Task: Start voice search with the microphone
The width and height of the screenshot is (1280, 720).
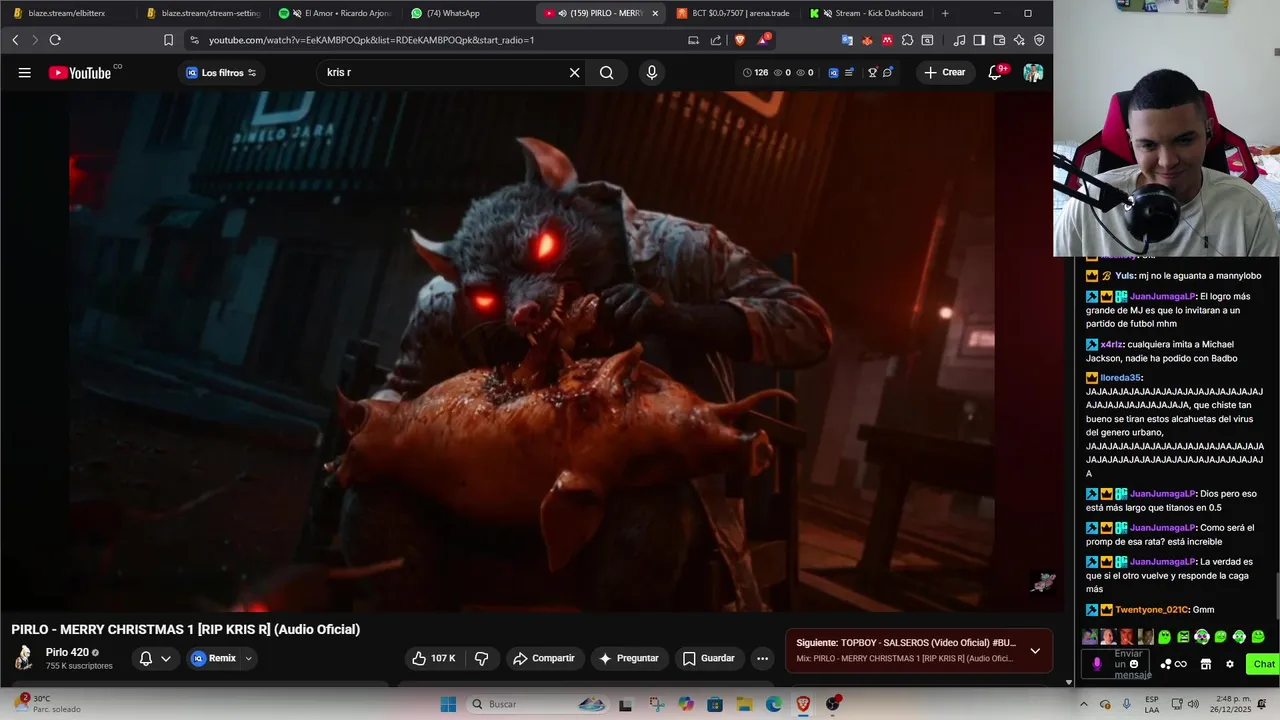Action: pyautogui.click(x=652, y=72)
